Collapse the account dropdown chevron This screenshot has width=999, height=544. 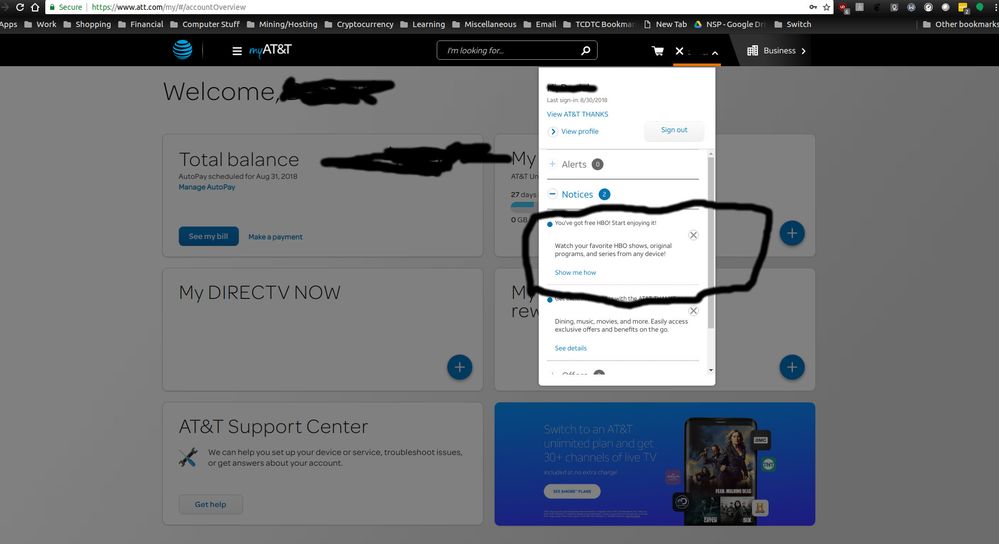[x=715, y=53]
